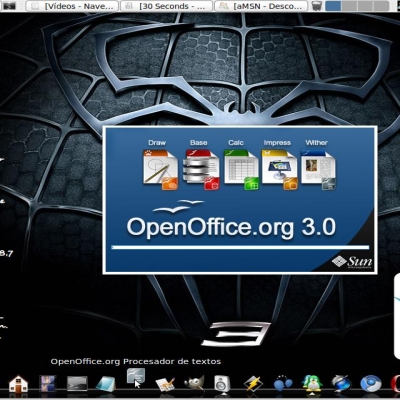Image resolution: width=400 pixels, height=400 pixels.
Task: Open the terminal from the dock
Action: click(x=77, y=384)
